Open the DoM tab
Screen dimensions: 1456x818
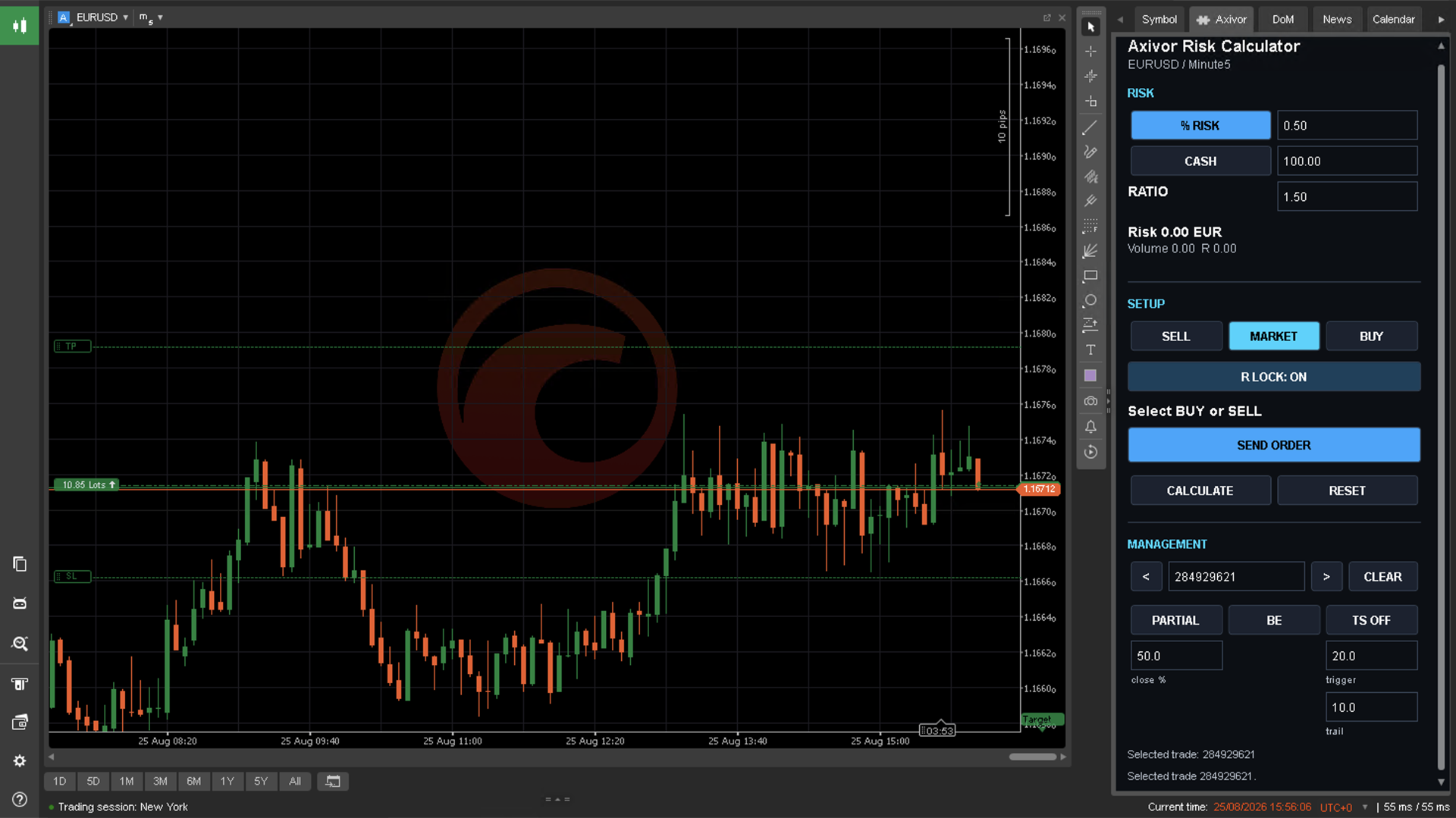1283,20
